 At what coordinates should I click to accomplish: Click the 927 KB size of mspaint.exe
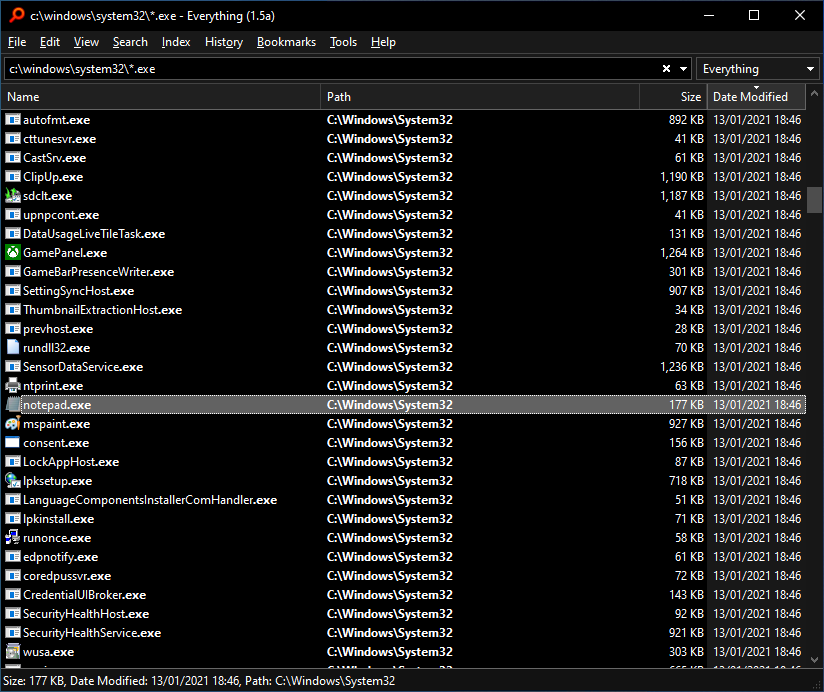[x=686, y=424]
